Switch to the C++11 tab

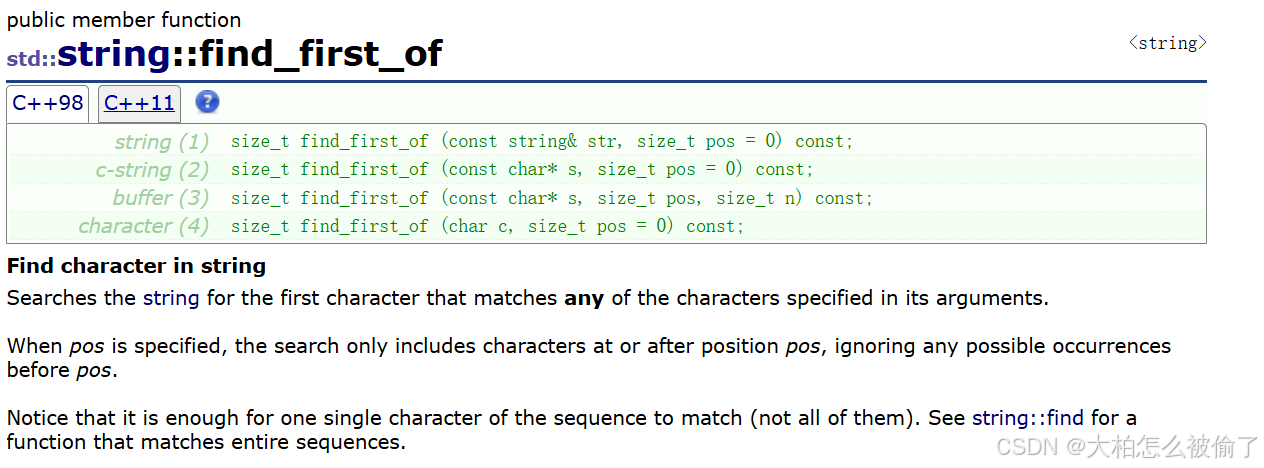[x=139, y=103]
